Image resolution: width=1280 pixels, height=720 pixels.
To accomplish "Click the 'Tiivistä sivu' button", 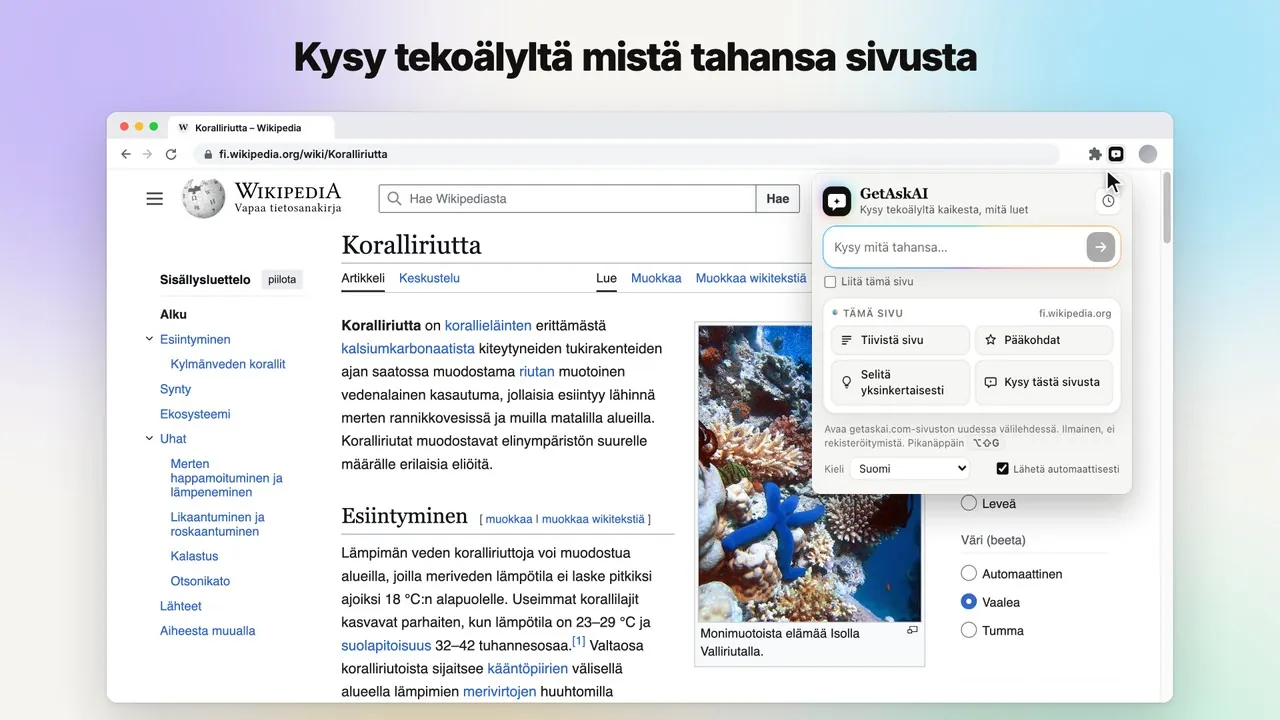I will tap(900, 340).
